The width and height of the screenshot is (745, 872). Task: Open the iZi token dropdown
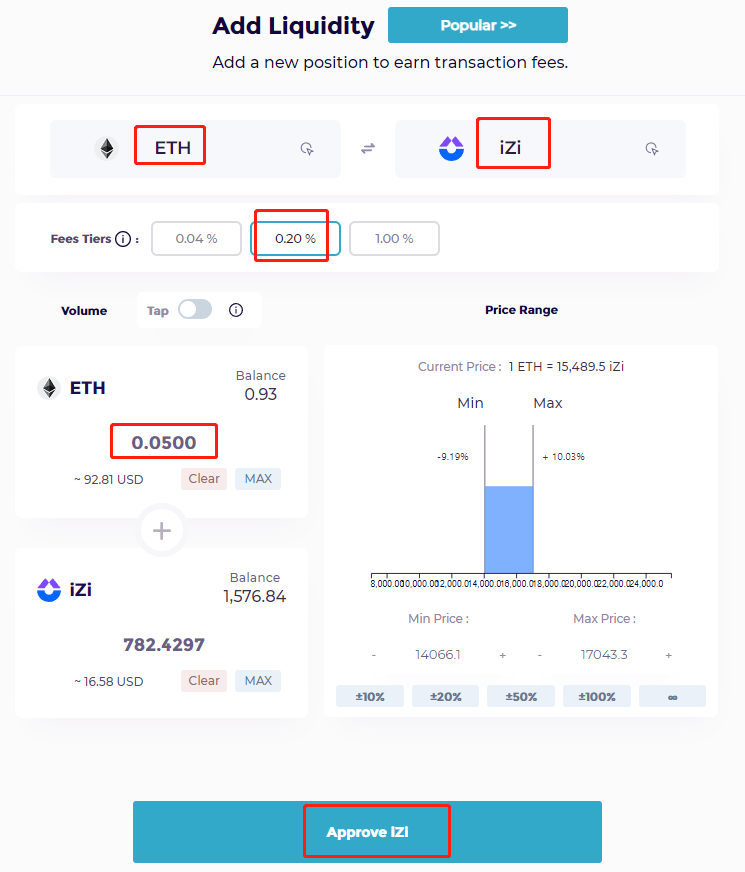click(512, 149)
